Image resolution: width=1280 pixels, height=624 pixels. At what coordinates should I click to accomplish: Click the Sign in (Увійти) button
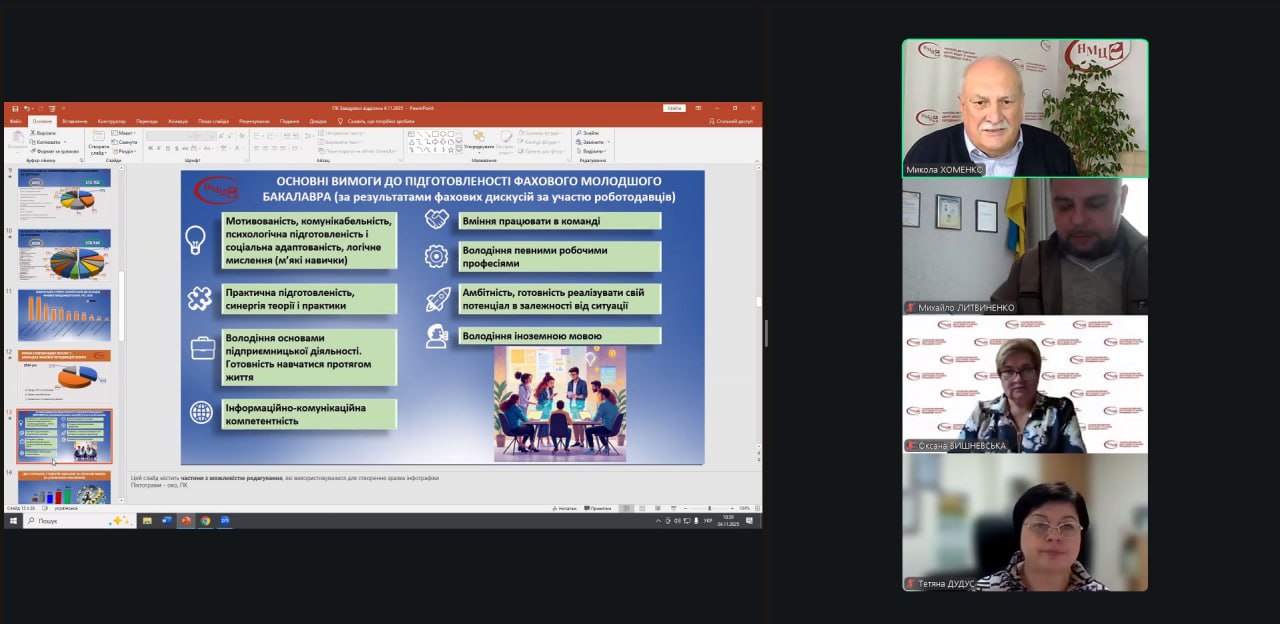[x=674, y=108]
